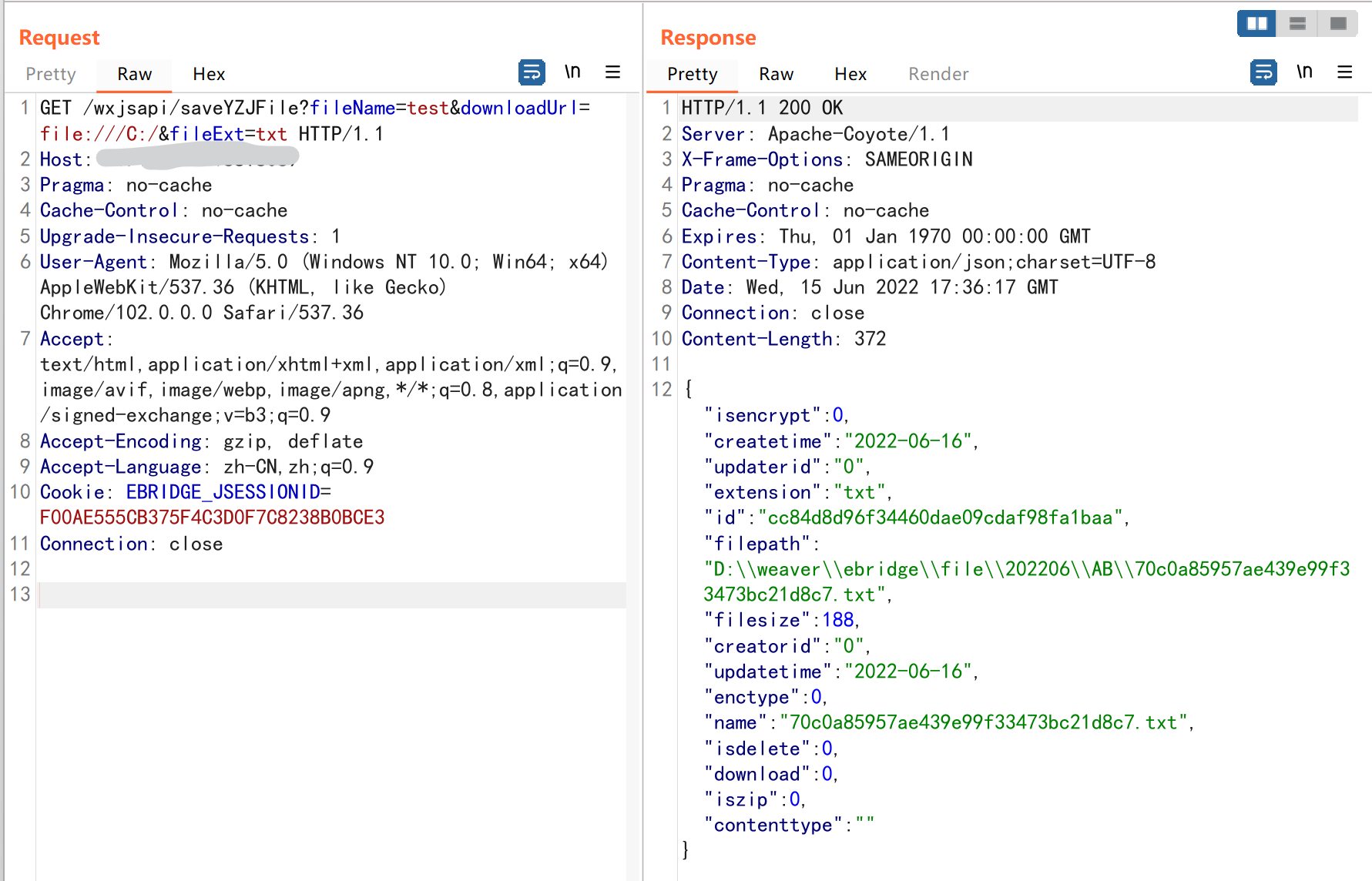Select the Response Pretty tab
This screenshot has width=1372, height=881.
tap(692, 74)
